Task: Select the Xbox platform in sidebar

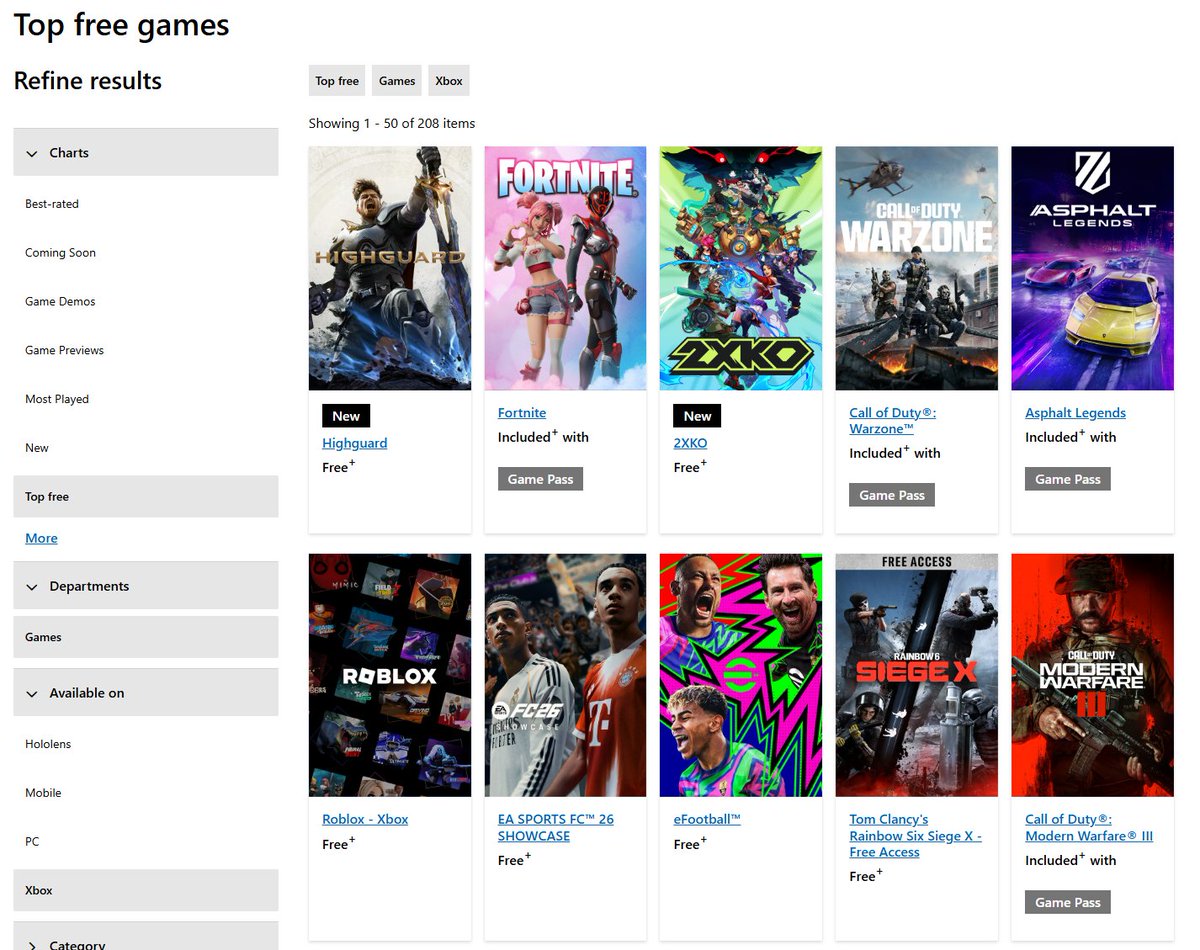Action: click(x=145, y=890)
